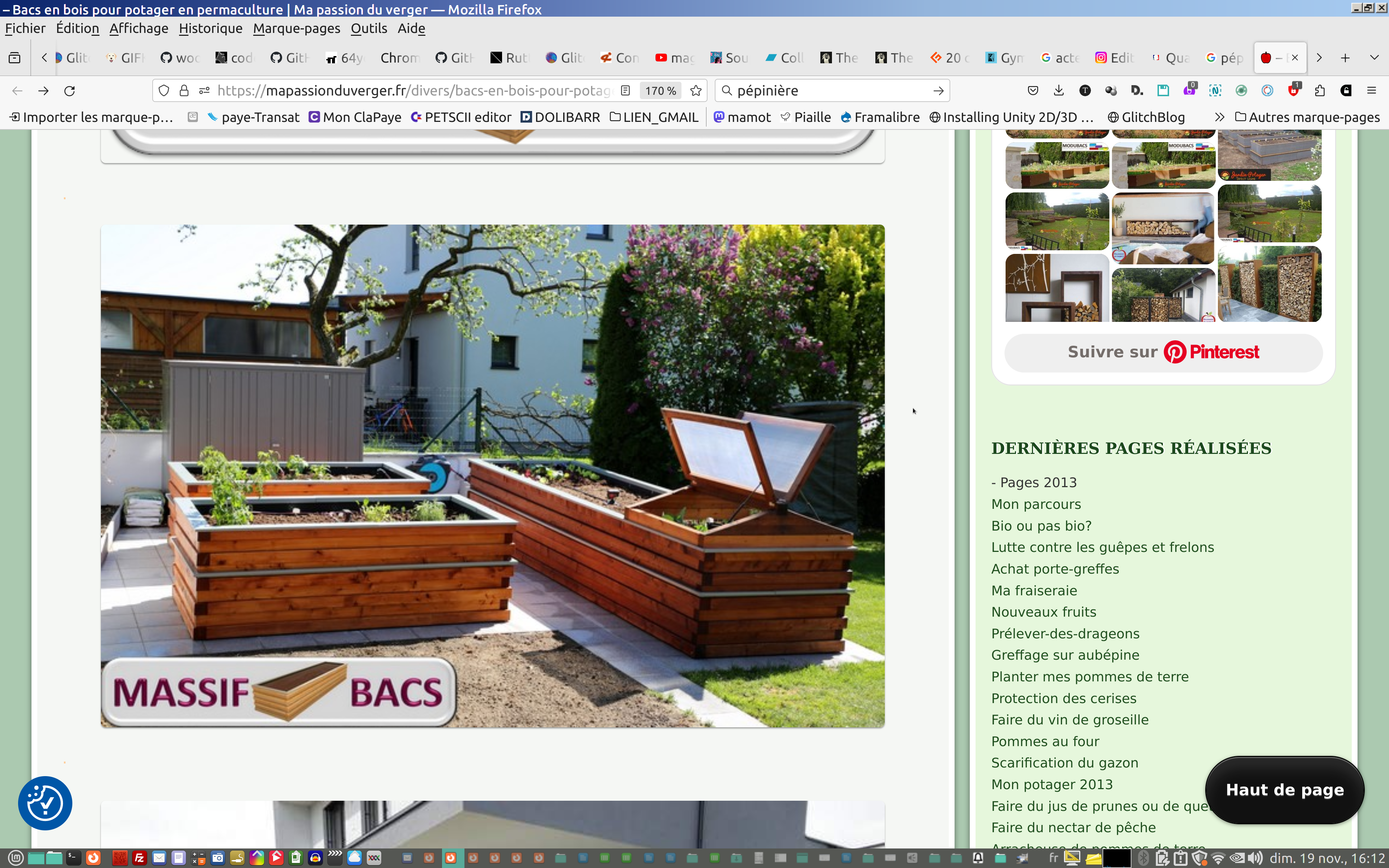Expand the list all tabs chevron
The image size is (1389, 868).
pos(1374,58)
